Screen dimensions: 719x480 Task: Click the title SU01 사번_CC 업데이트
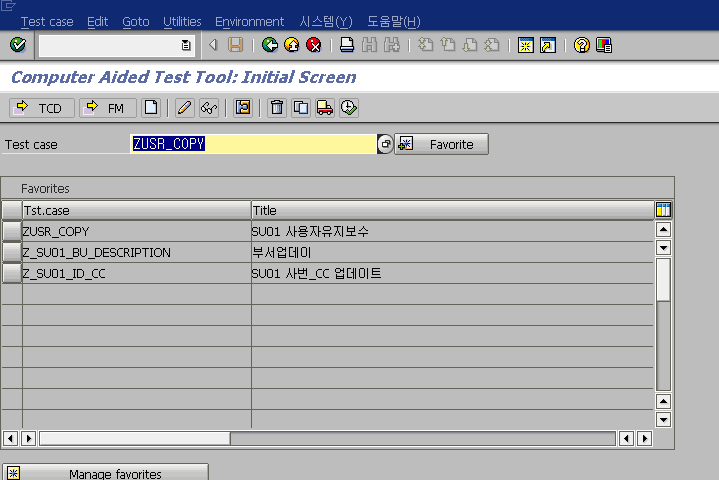click(x=316, y=274)
